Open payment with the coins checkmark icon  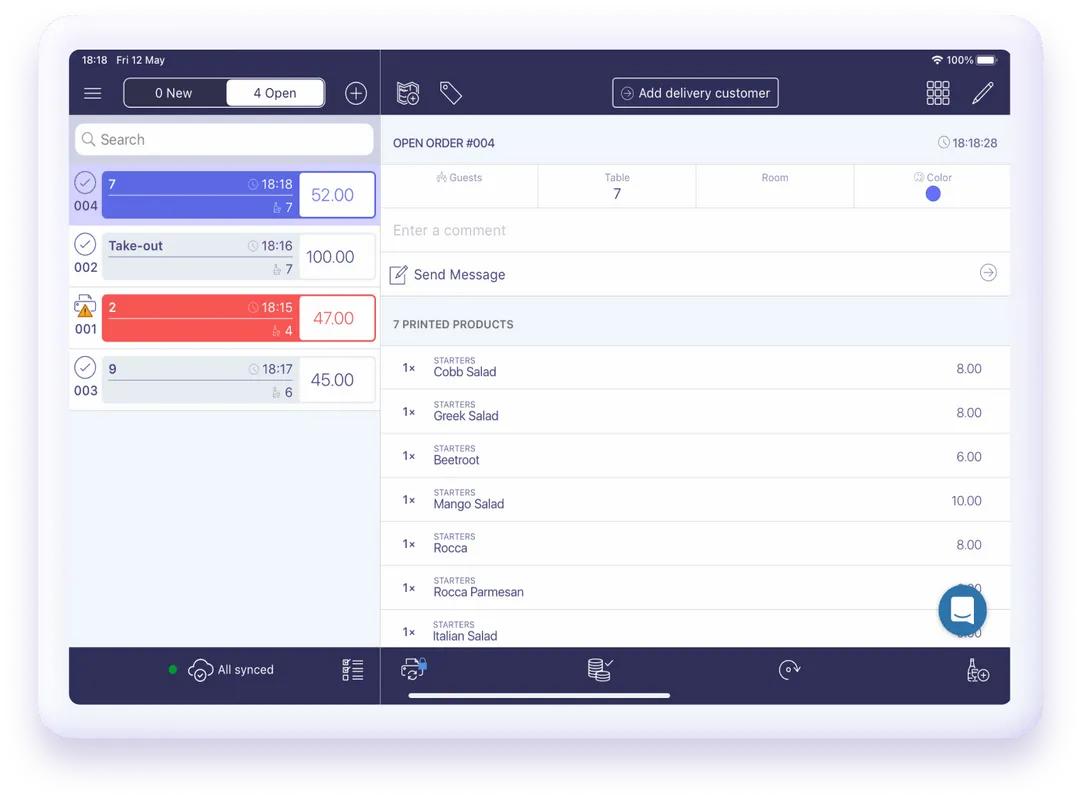[598, 669]
